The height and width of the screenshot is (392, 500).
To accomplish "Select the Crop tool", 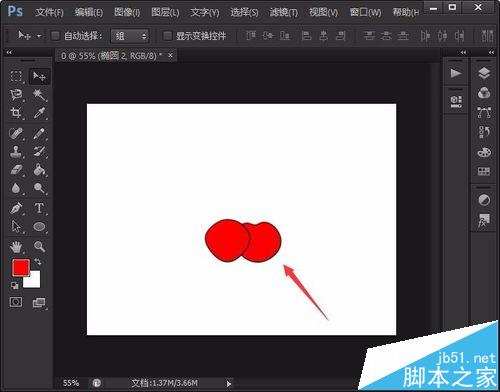I will [16, 113].
